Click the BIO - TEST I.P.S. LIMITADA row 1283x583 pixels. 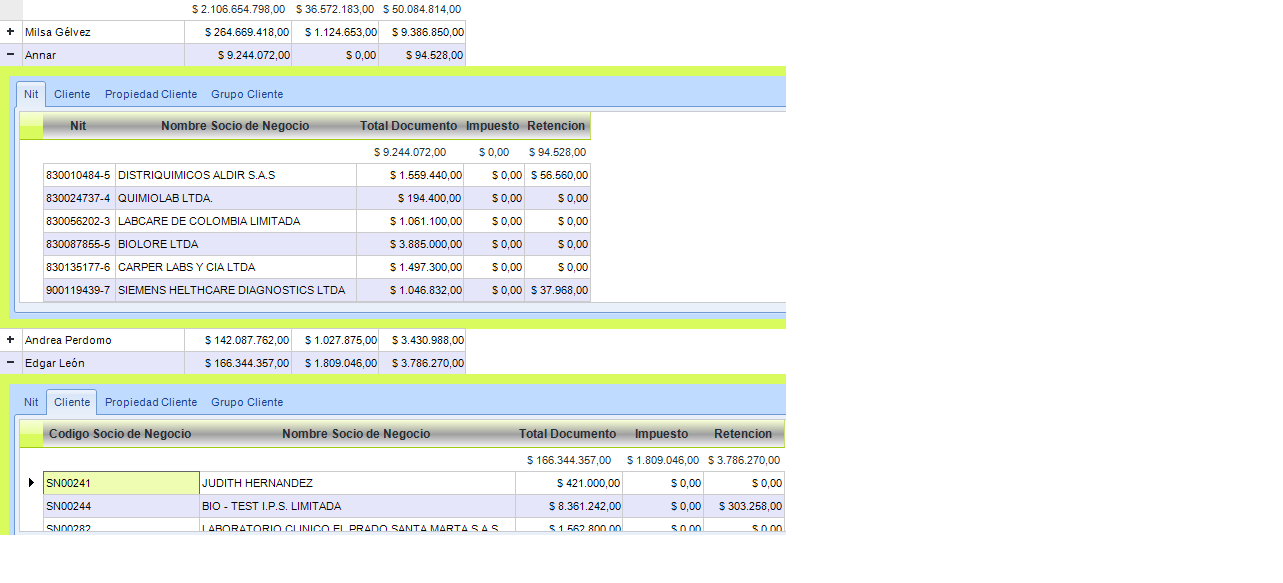pyautogui.click(x=414, y=506)
